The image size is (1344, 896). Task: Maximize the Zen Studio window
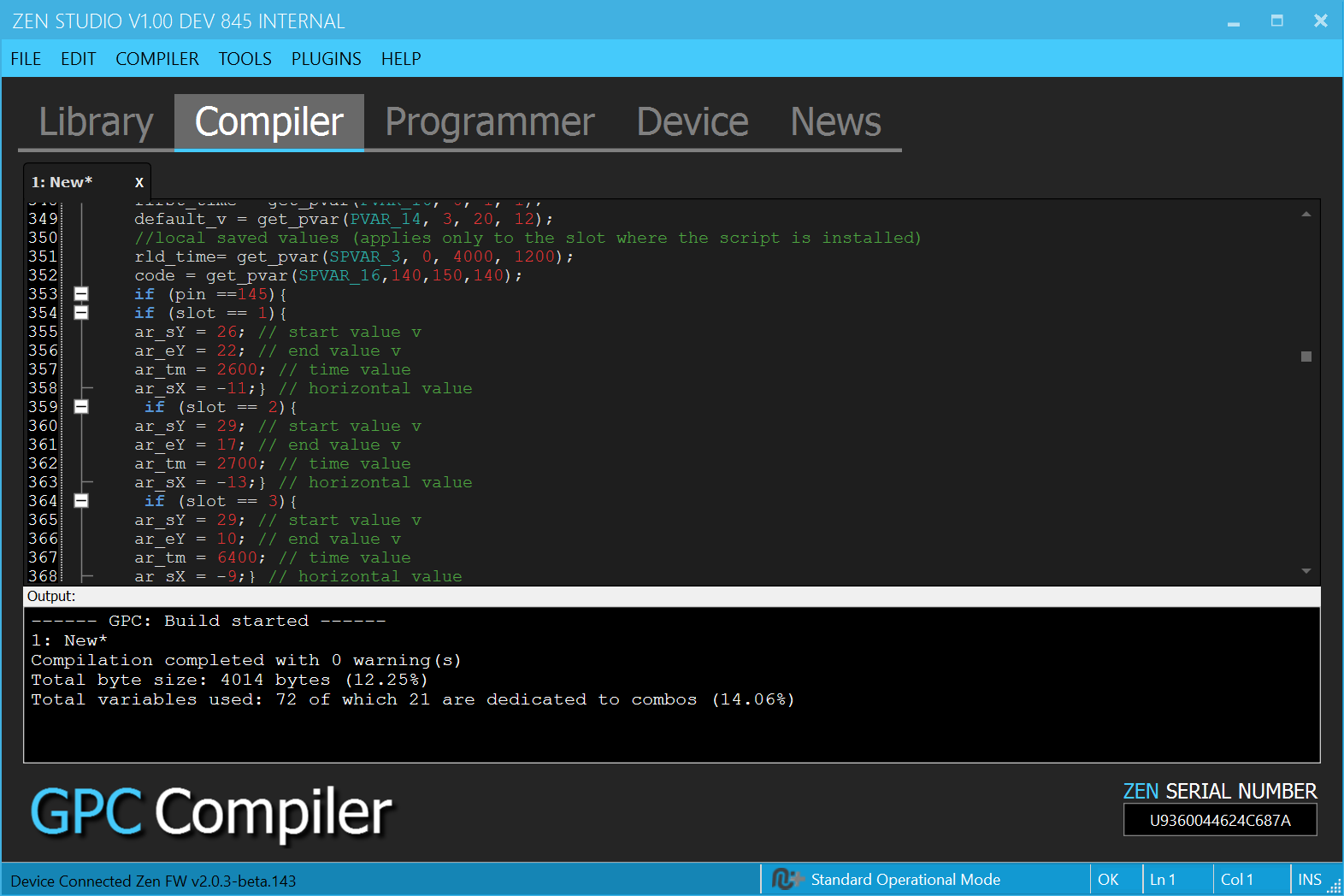[x=1277, y=21]
